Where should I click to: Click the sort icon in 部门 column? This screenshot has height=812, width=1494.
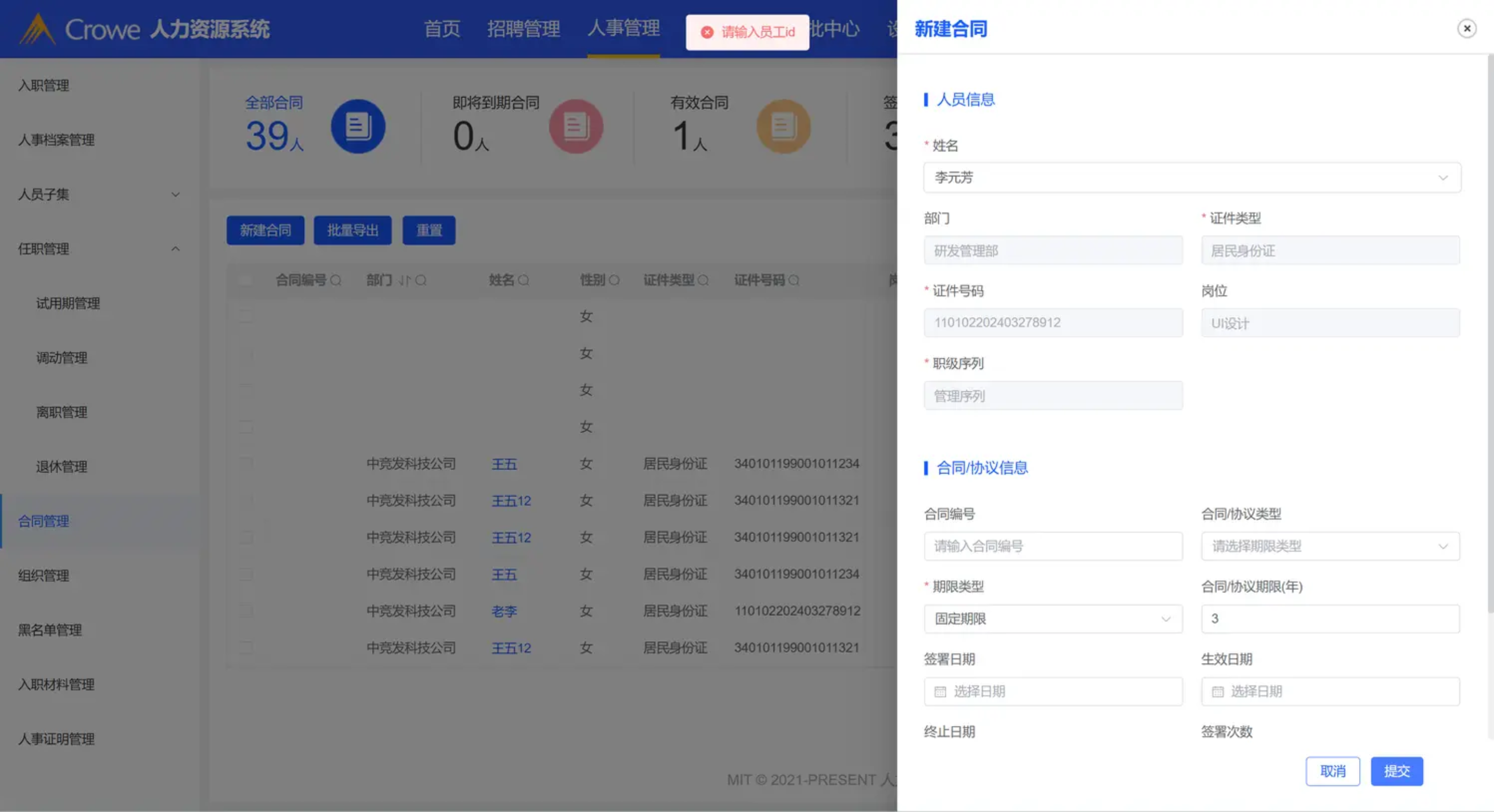tap(404, 281)
